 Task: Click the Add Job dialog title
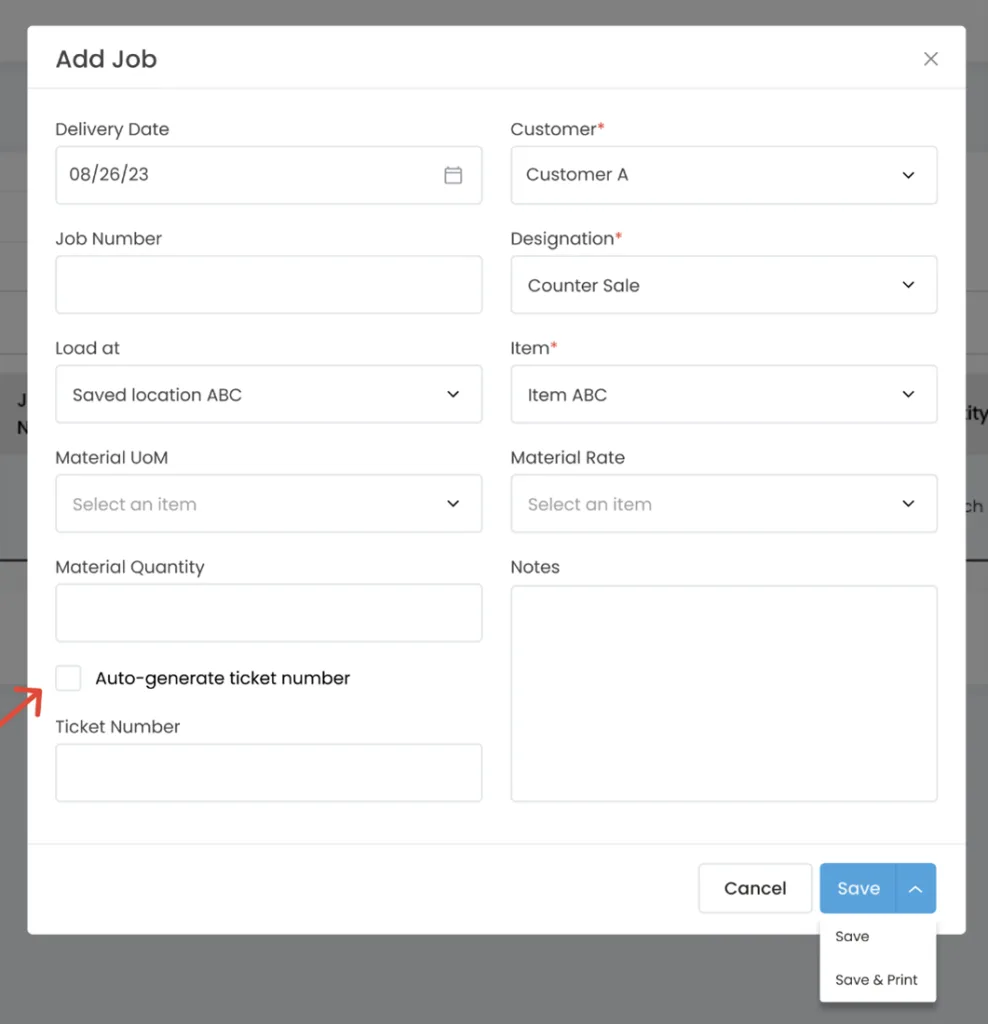click(106, 59)
